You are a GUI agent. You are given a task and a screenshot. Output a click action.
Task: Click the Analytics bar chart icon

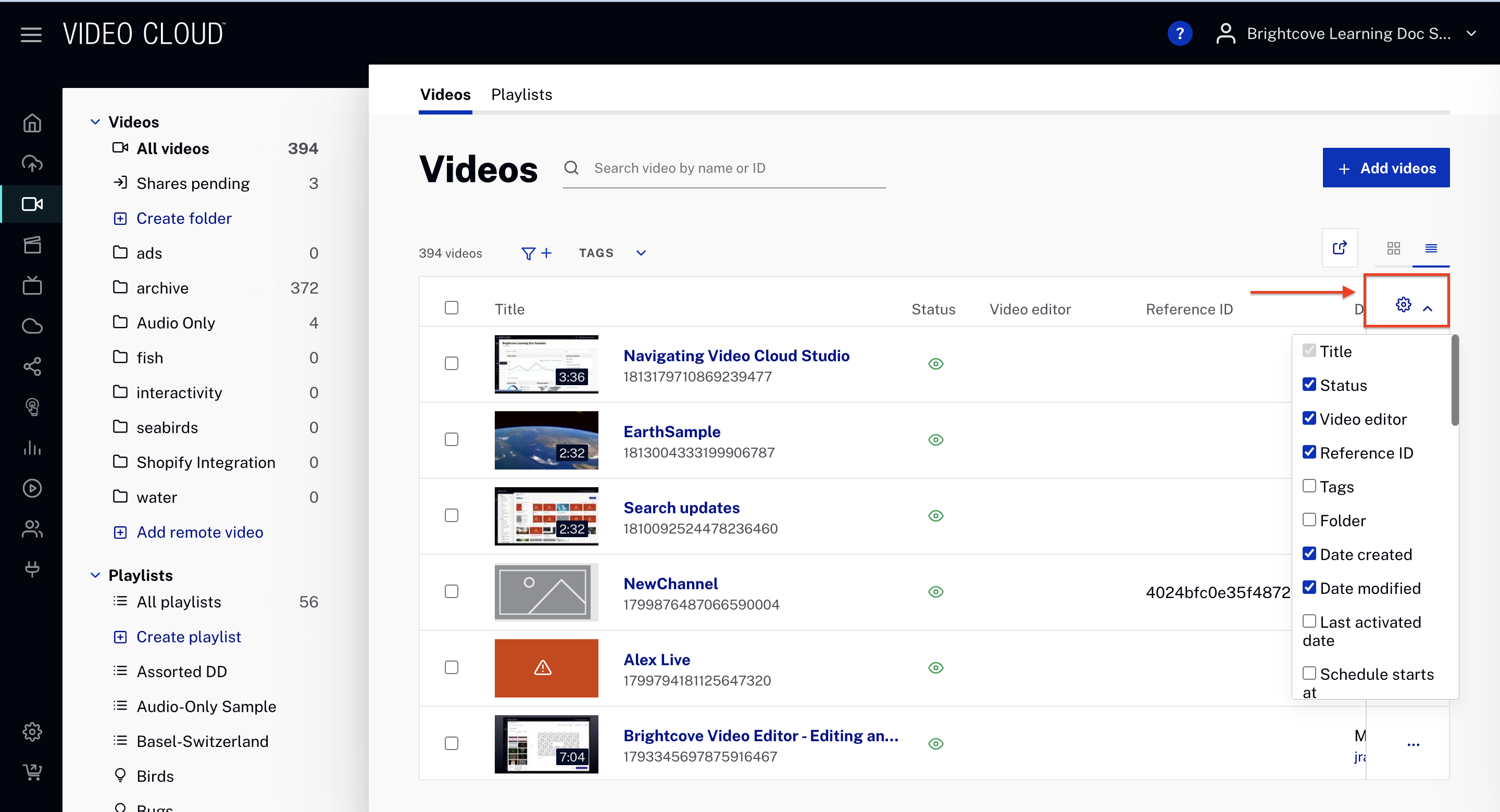click(x=32, y=448)
